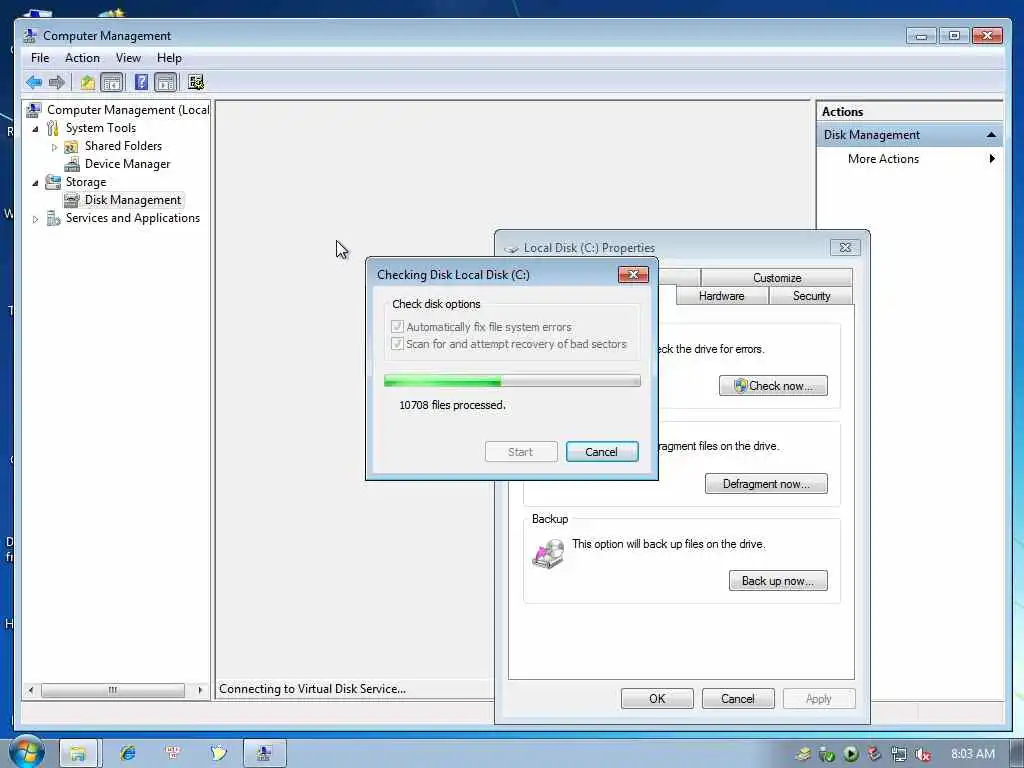Toggle the Show/Hide Console Tree button
Screen dimensions: 1024x768
click(112, 82)
